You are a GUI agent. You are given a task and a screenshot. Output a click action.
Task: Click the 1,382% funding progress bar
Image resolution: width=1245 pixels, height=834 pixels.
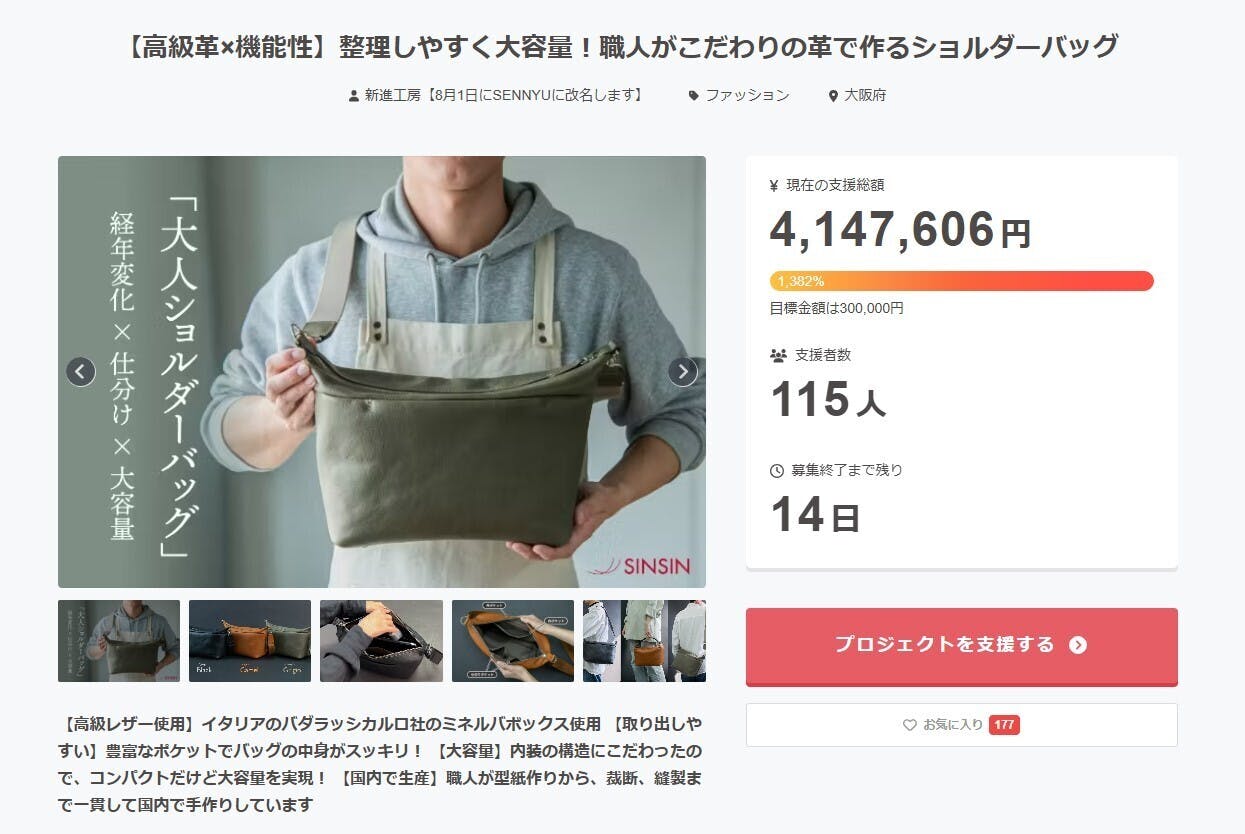click(x=961, y=281)
